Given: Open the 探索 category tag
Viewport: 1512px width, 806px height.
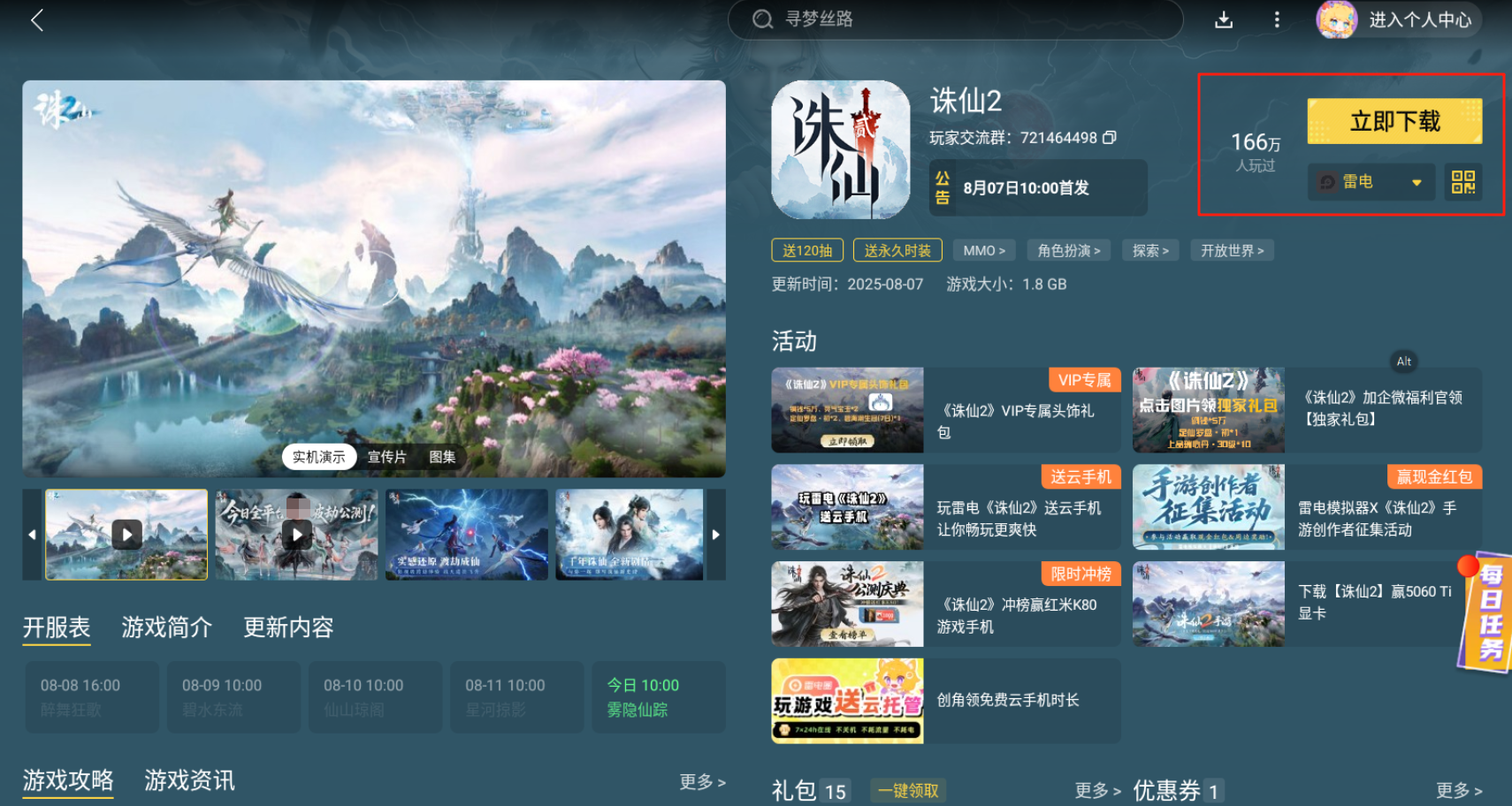Looking at the screenshot, I should (1150, 250).
